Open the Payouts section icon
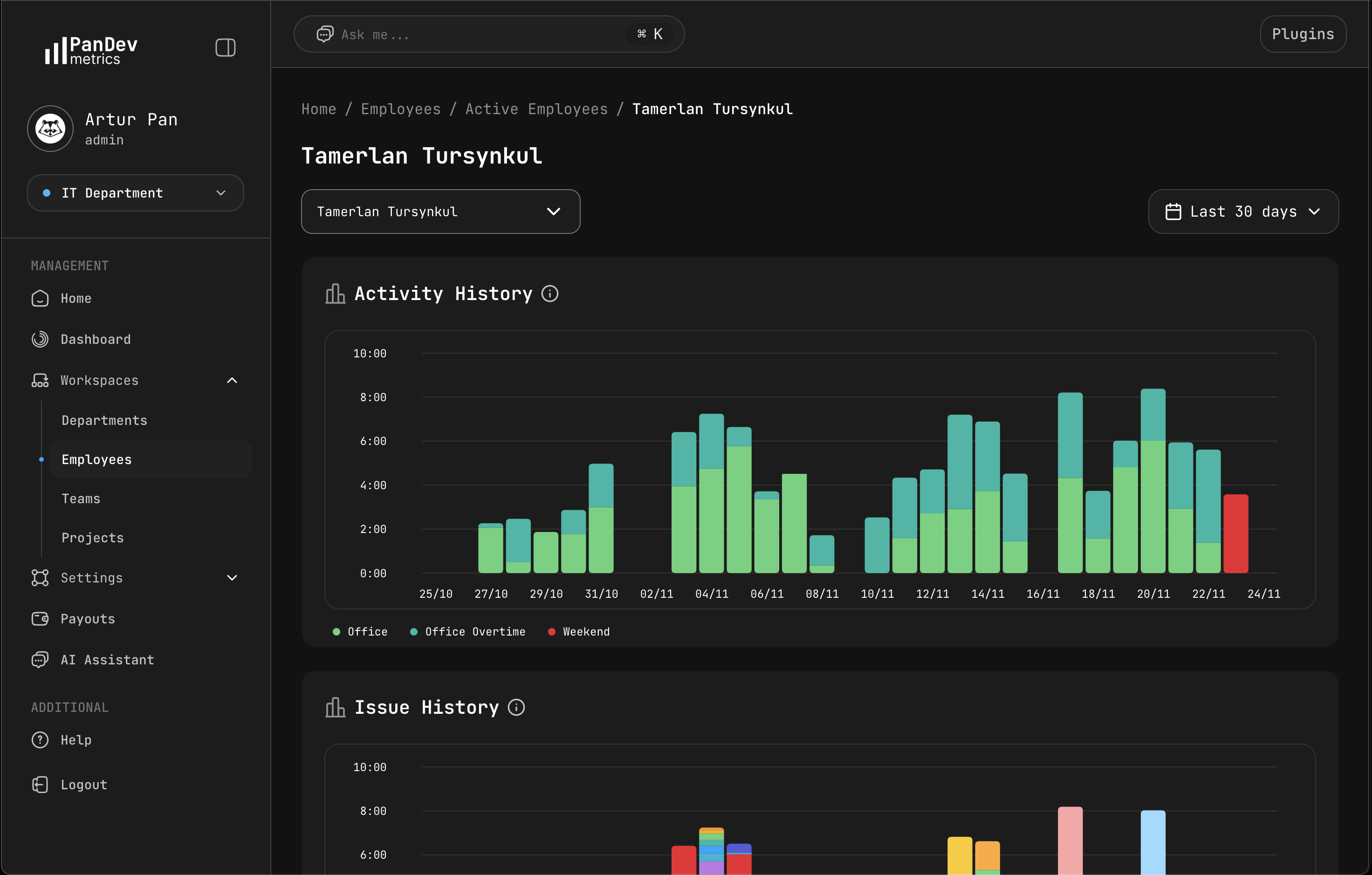The width and height of the screenshot is (1372, 875). click(39, 619)
